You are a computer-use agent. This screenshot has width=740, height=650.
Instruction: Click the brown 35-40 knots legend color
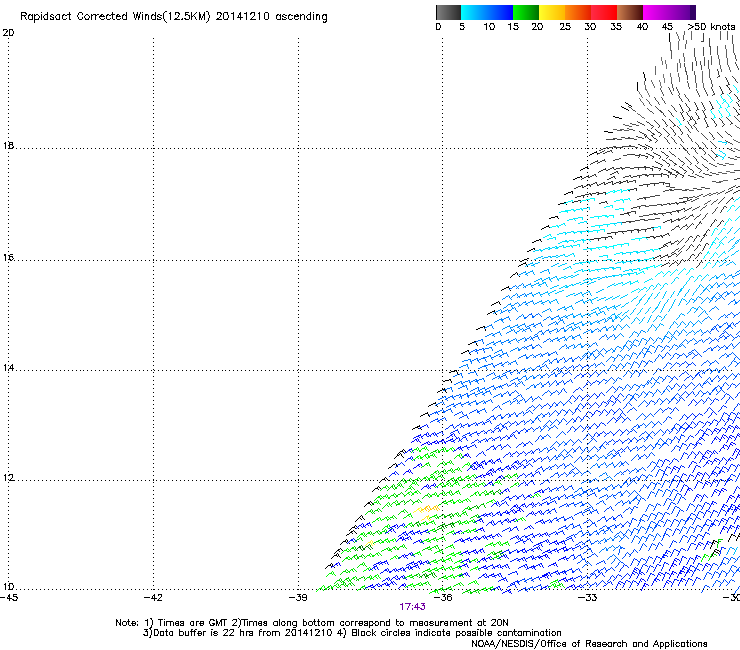tap(630, 12)
